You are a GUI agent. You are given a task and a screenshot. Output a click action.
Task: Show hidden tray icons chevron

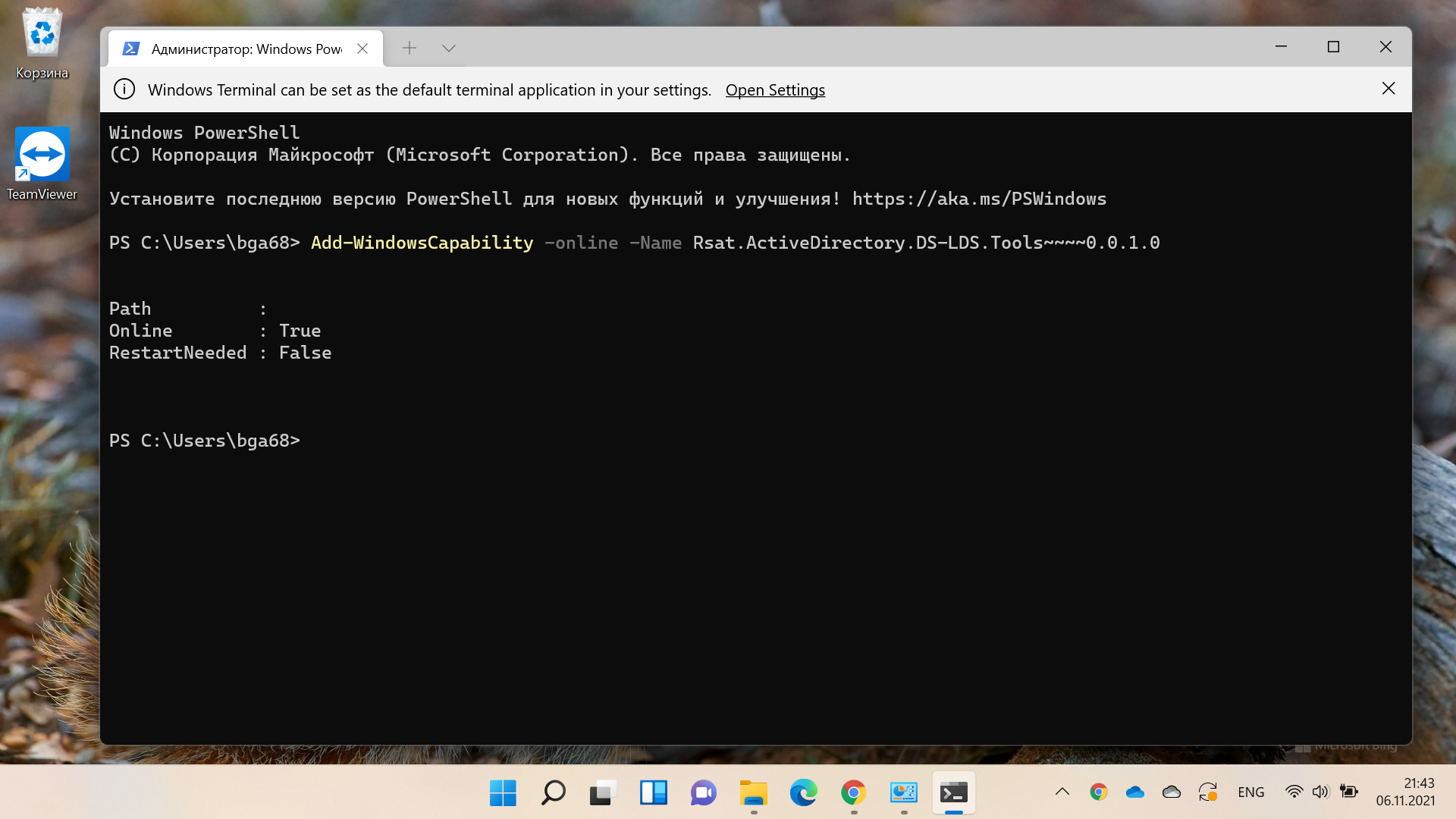(x=1062, y=792)
